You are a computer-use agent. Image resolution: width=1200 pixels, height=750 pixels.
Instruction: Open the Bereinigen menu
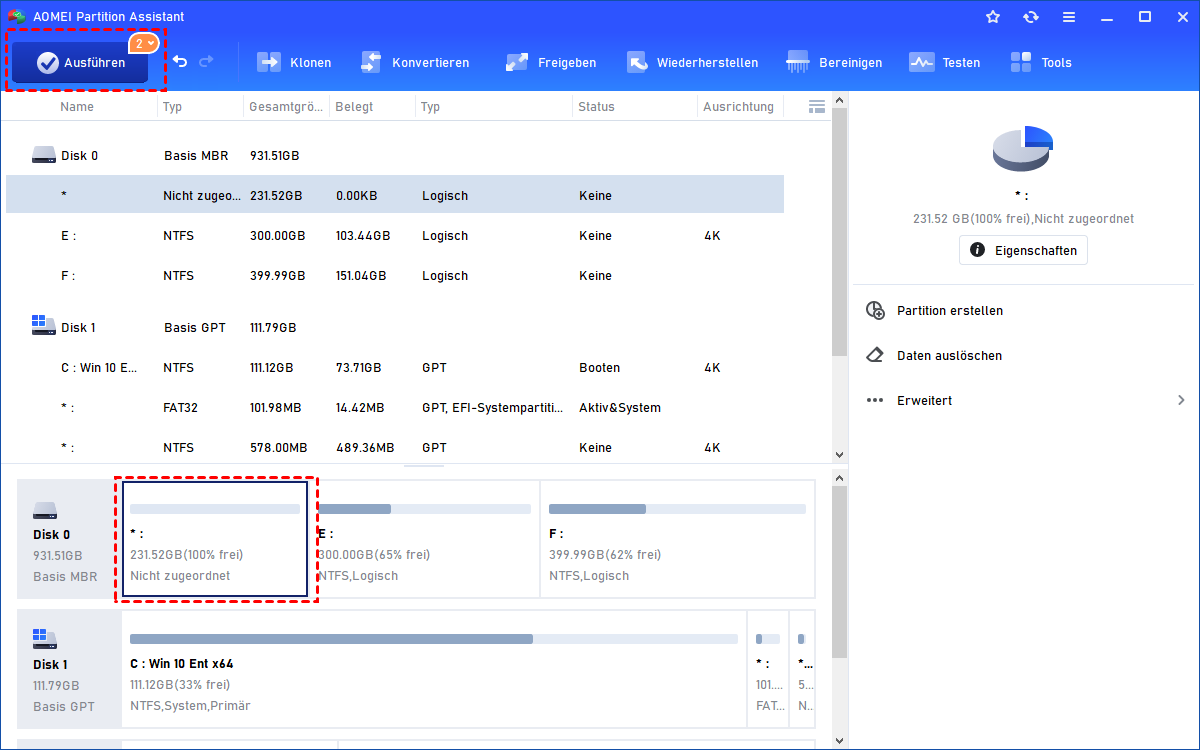pyautogui.click(x=834, y=62)
